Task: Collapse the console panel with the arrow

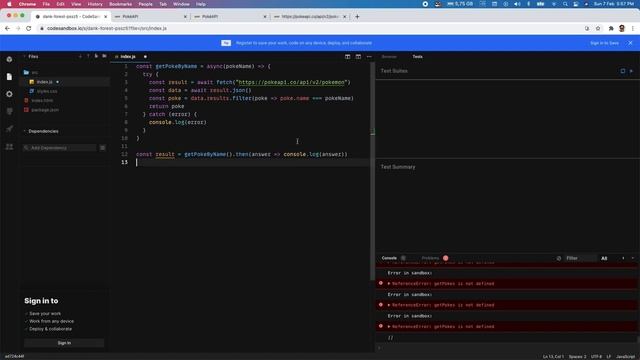Action: pyautogui.click(x=633, y=258)
